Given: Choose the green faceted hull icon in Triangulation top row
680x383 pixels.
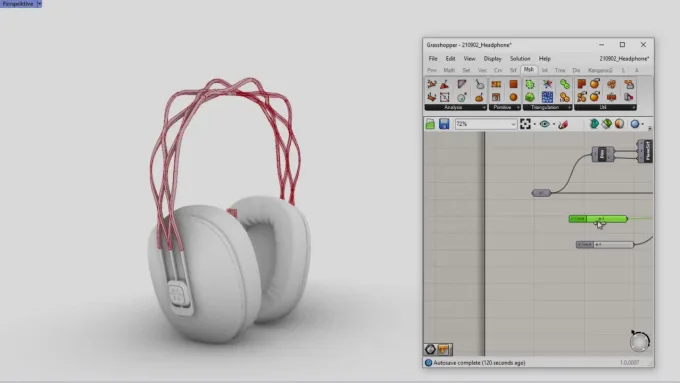Looking at the screenshot, I should tap(530, 84).
